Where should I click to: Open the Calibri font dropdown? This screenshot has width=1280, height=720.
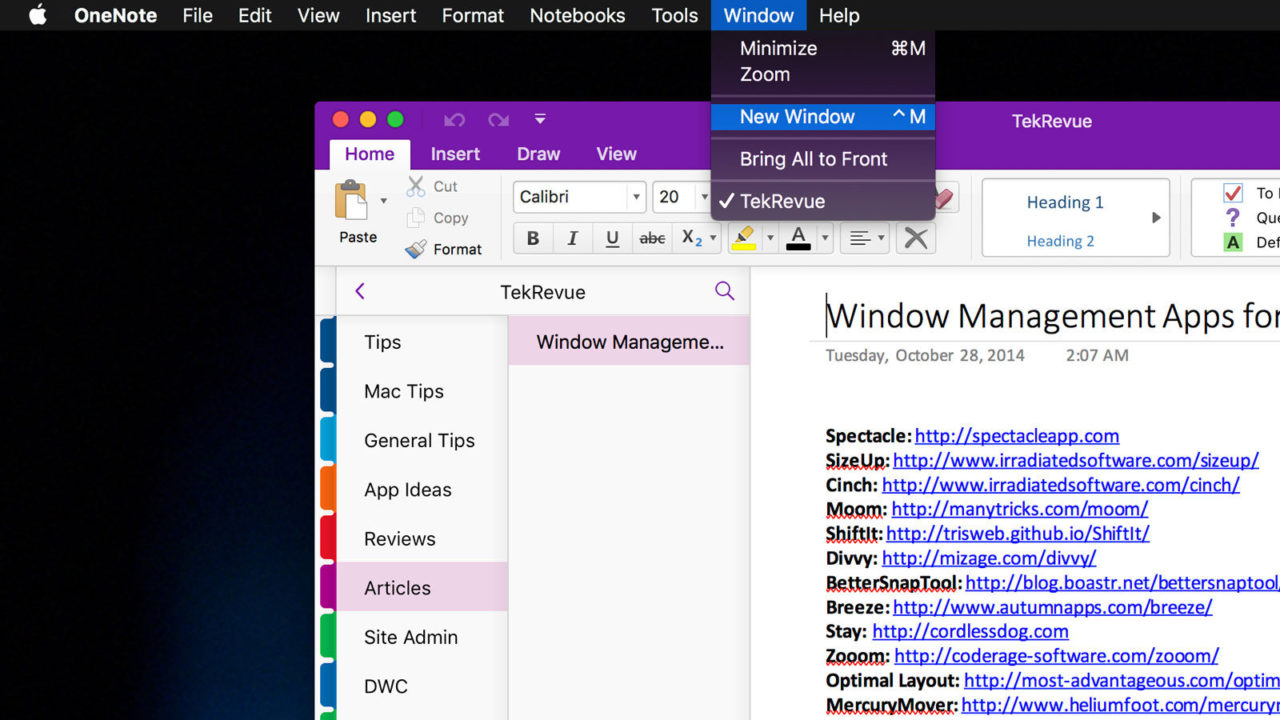click(636, 197)
